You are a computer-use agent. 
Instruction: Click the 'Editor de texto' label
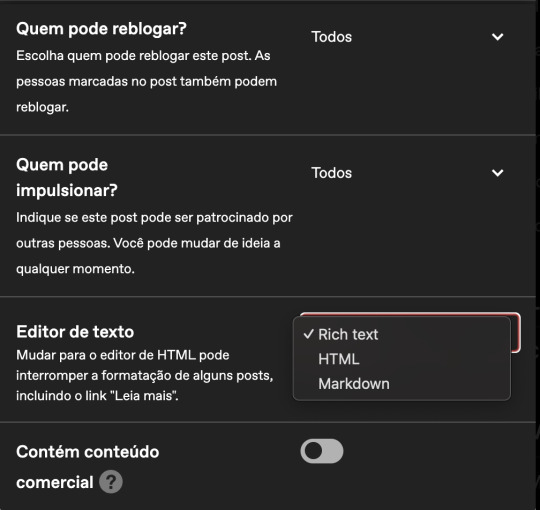[75, 332]
